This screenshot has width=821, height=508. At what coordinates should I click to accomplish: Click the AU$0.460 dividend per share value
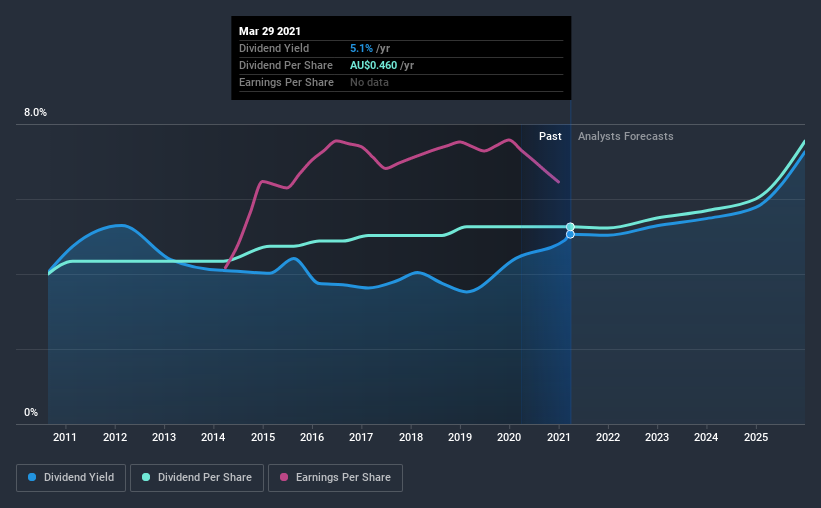pyautogui.click(x=373, y=65)
